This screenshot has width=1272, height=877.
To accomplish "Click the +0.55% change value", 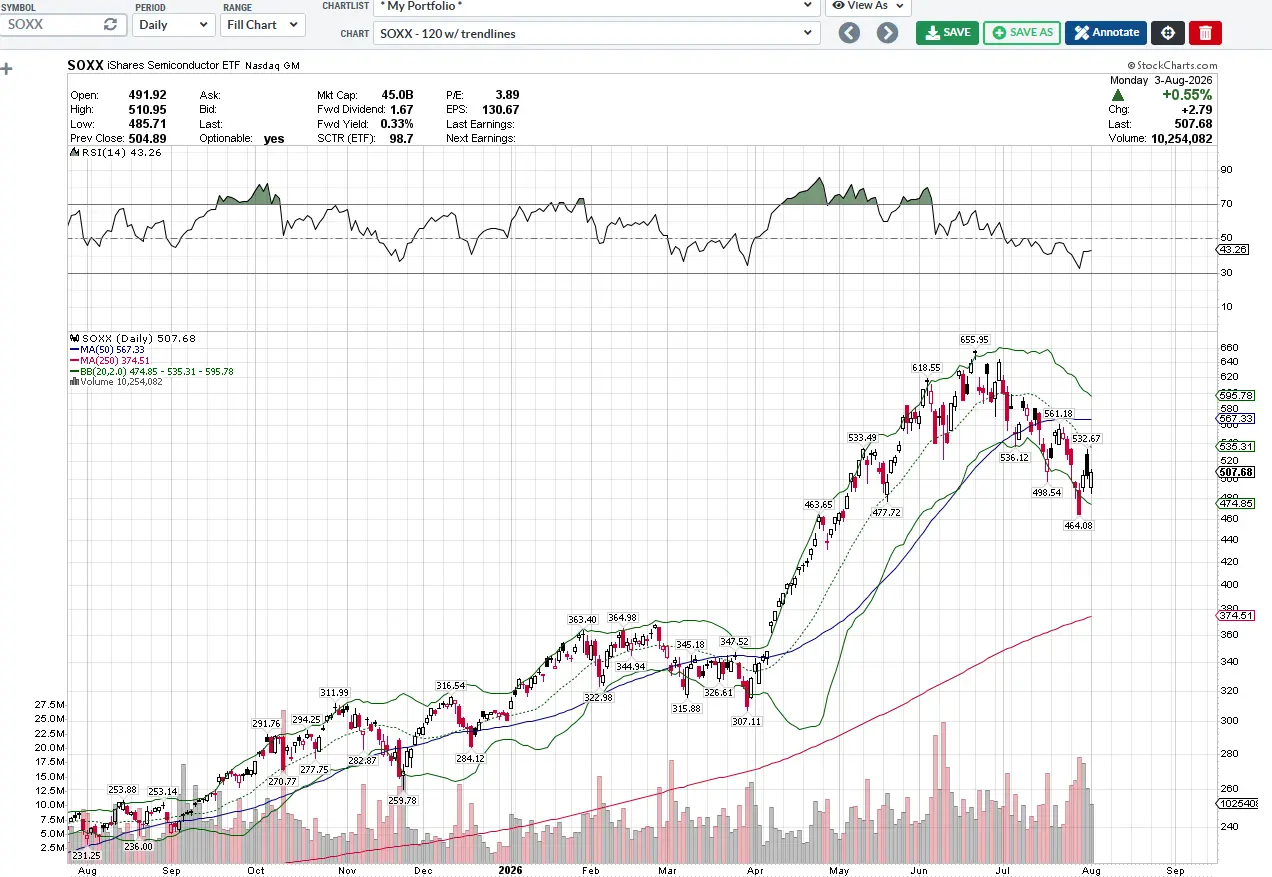I will (x=1186, y=95).
